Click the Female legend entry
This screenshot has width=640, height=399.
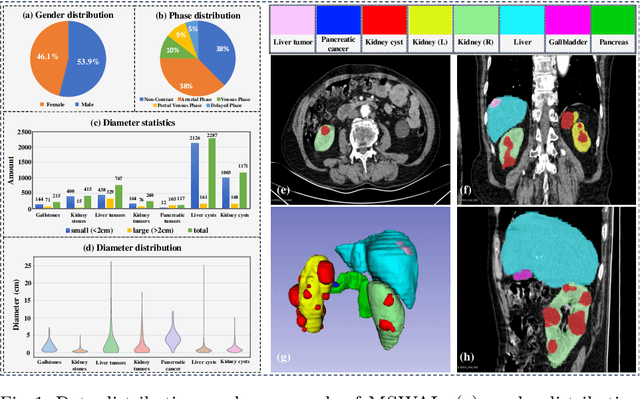point(52,104)
